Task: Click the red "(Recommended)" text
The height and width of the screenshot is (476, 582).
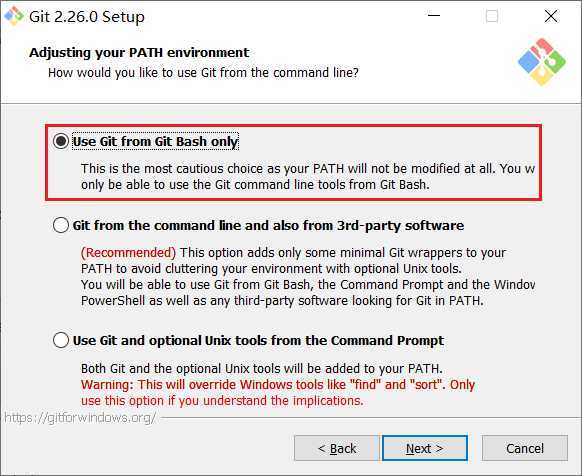Action: [x=128, y=252]
